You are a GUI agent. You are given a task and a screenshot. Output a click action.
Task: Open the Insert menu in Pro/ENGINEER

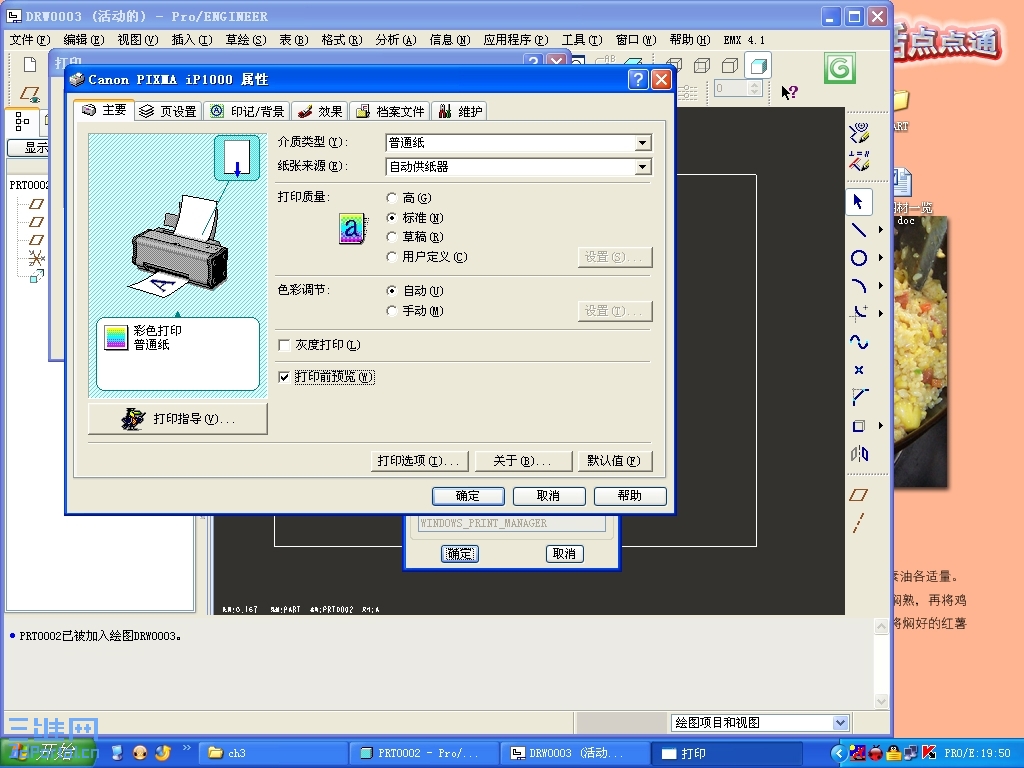[191, 40]
